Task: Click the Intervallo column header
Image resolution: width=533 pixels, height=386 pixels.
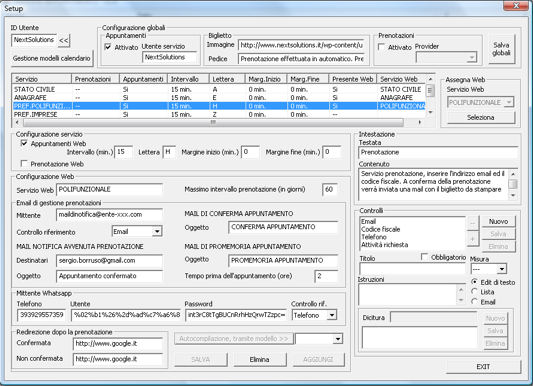Action: (x=188, y=79)
